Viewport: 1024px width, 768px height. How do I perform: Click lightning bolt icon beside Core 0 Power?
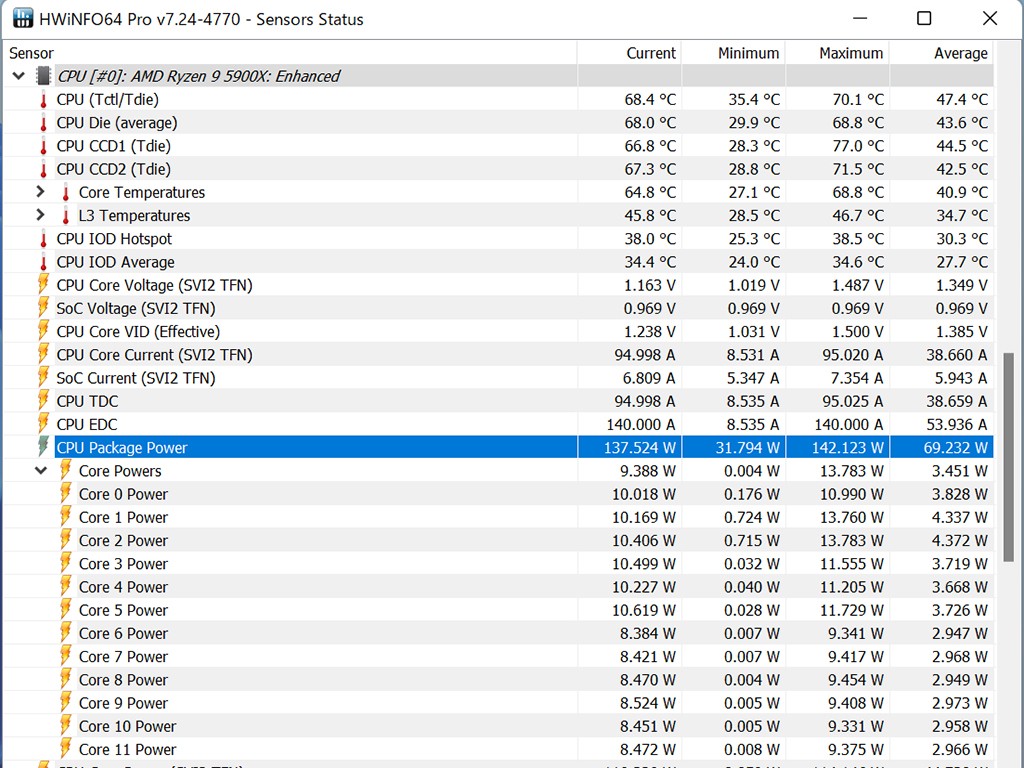tap(66, 494)
